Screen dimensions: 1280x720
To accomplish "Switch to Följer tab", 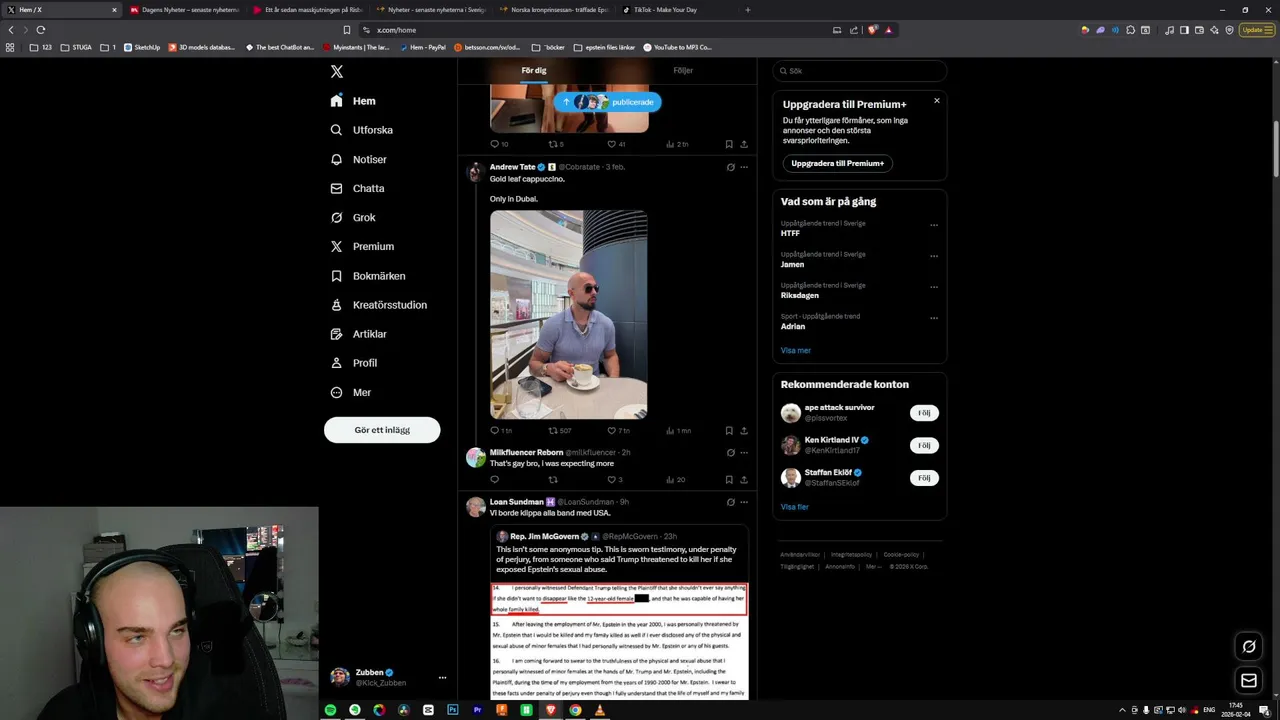I will point(683,71).
